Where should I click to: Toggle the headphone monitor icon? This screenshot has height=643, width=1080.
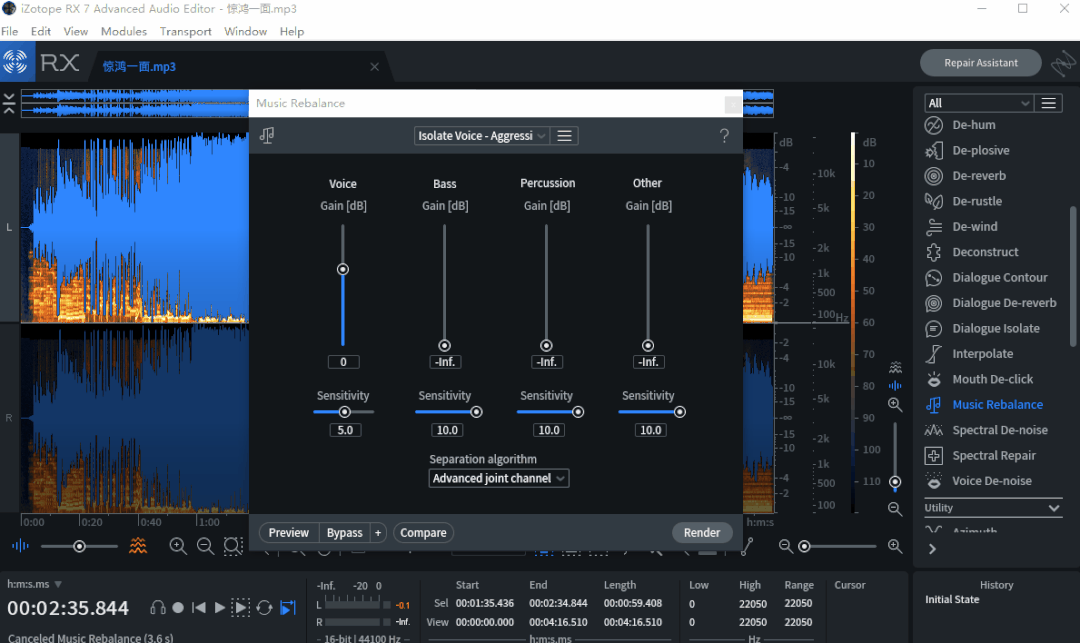pos(158,608)
